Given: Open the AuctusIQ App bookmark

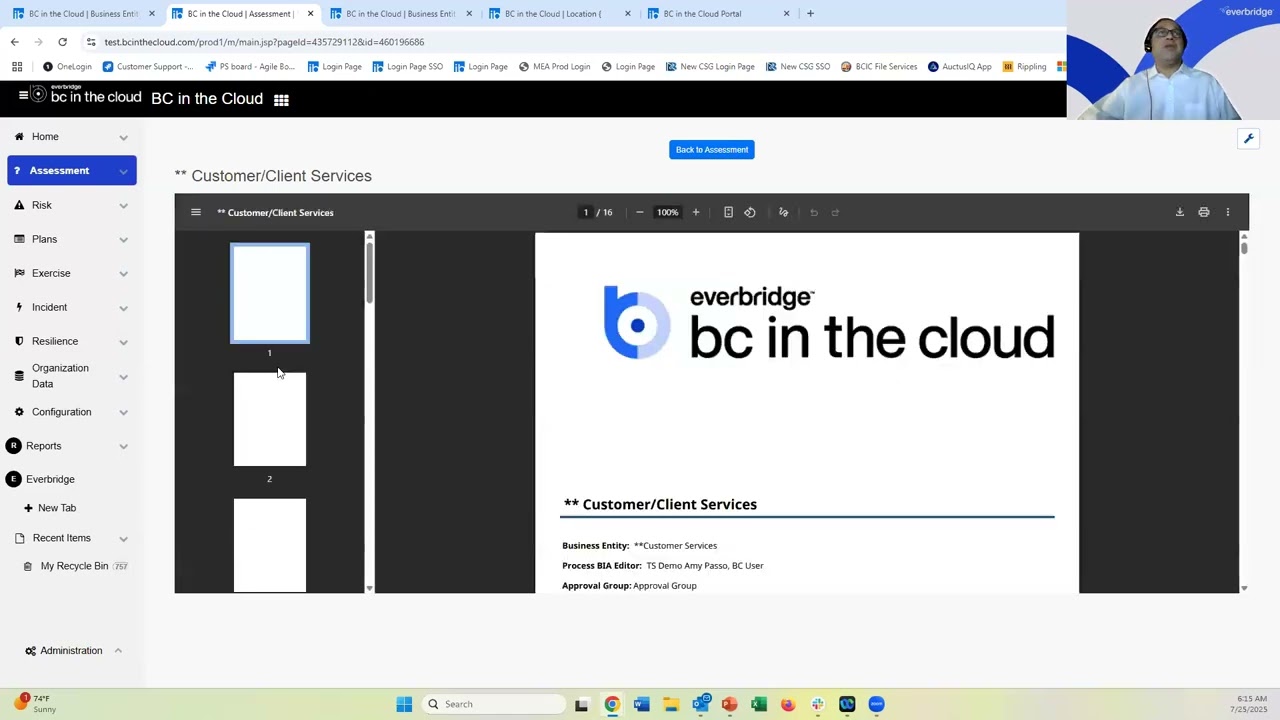Looking at the screenshot, I should tap(960, 67).
